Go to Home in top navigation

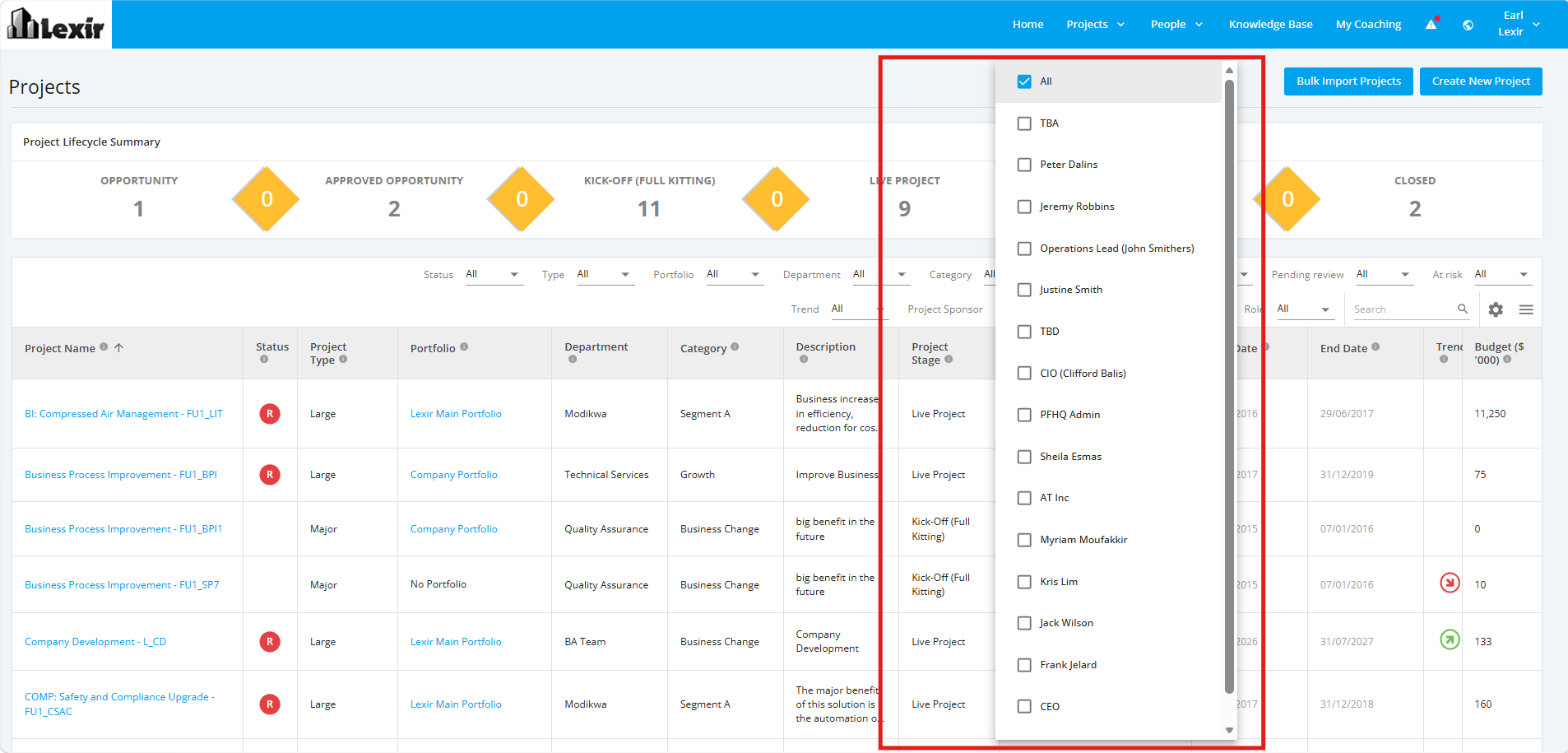(1028, 25)
